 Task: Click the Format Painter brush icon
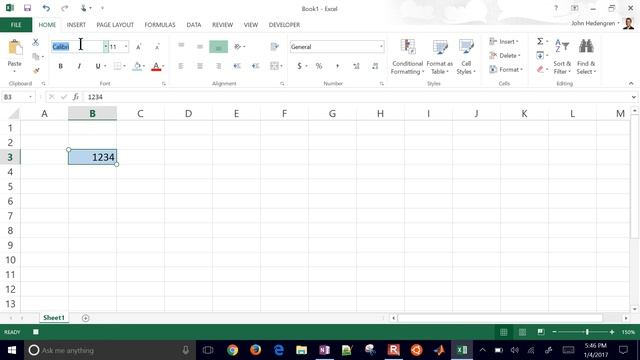click(36, 71)
